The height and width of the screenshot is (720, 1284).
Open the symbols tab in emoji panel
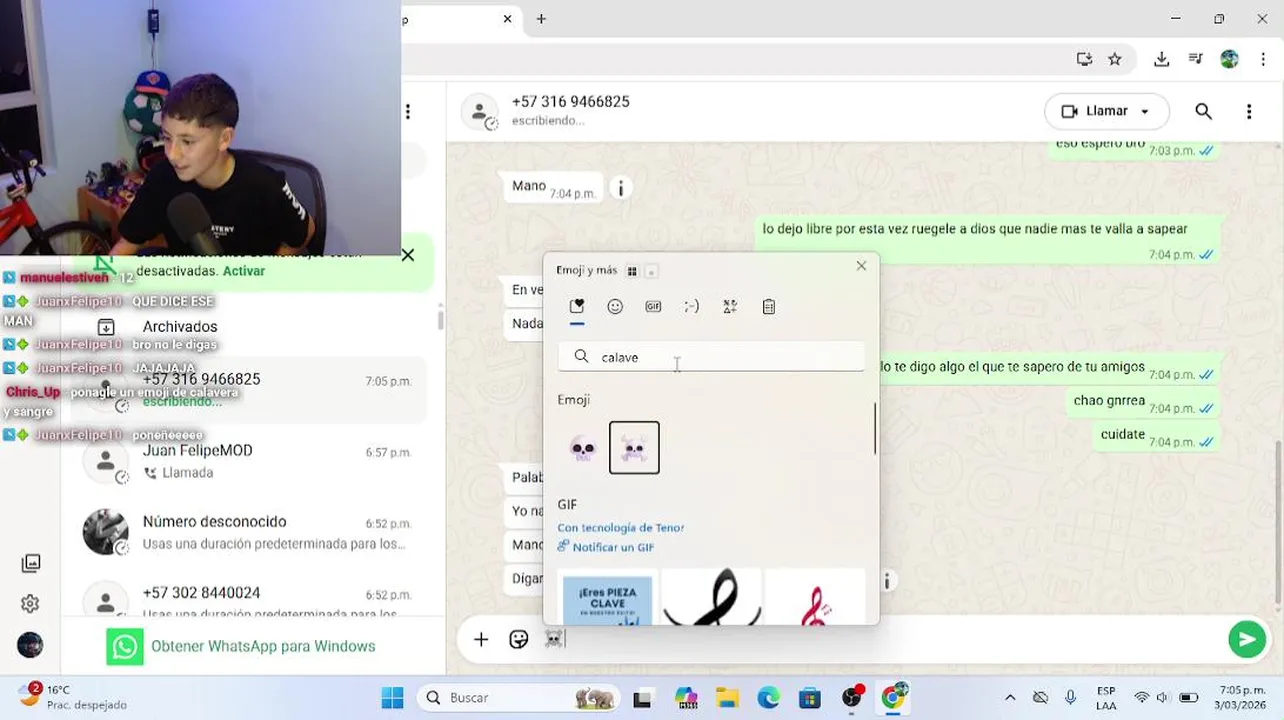(730, 307)
